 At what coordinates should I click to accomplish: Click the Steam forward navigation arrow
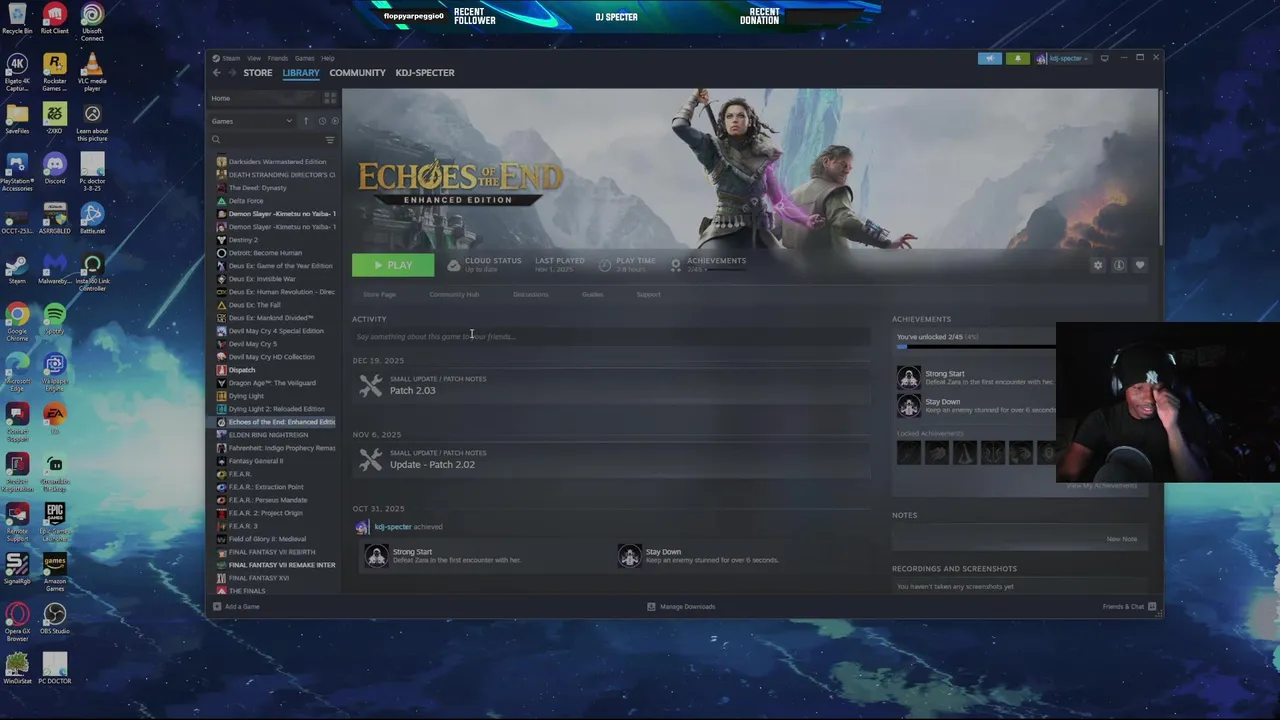pos(232,72)
